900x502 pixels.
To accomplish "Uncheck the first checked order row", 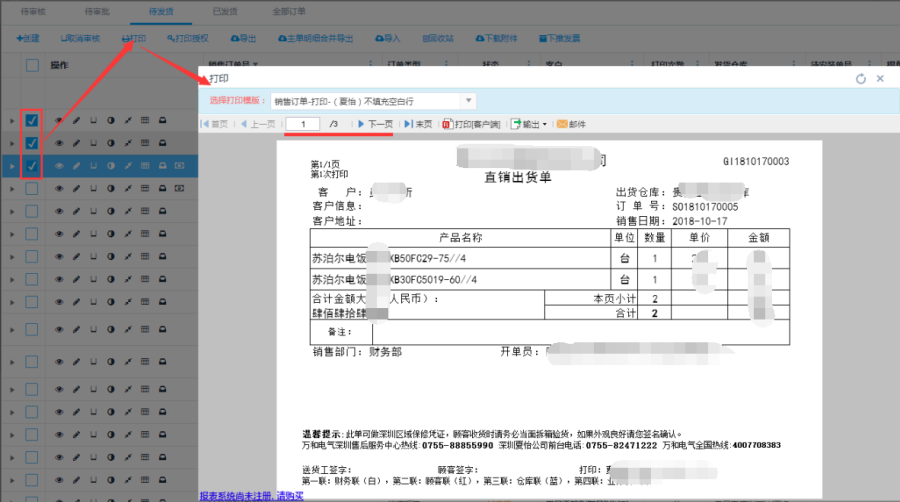I will click(x=32, y=121).
